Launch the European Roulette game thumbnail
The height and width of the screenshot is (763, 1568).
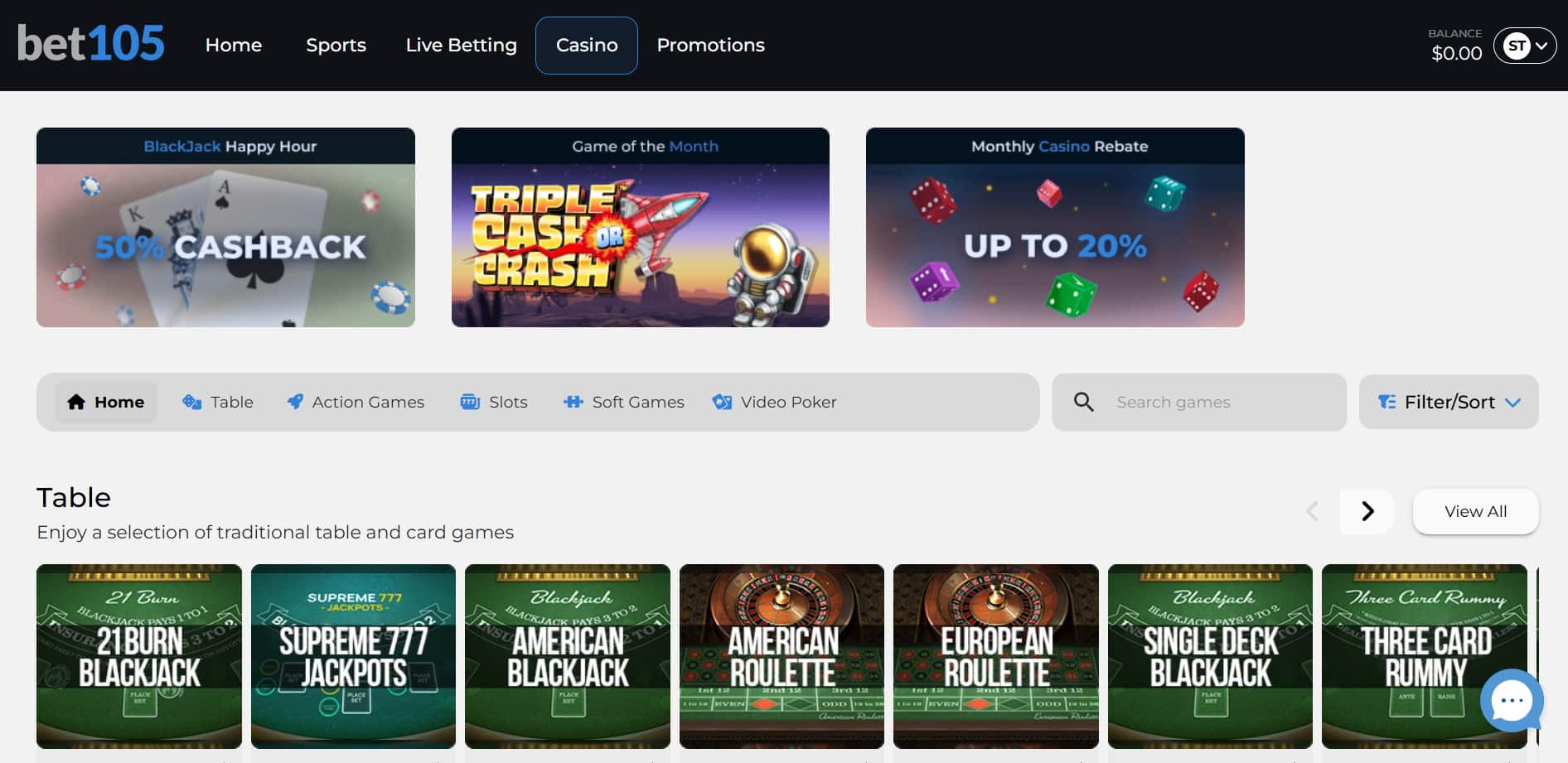(x=995, y=656)
